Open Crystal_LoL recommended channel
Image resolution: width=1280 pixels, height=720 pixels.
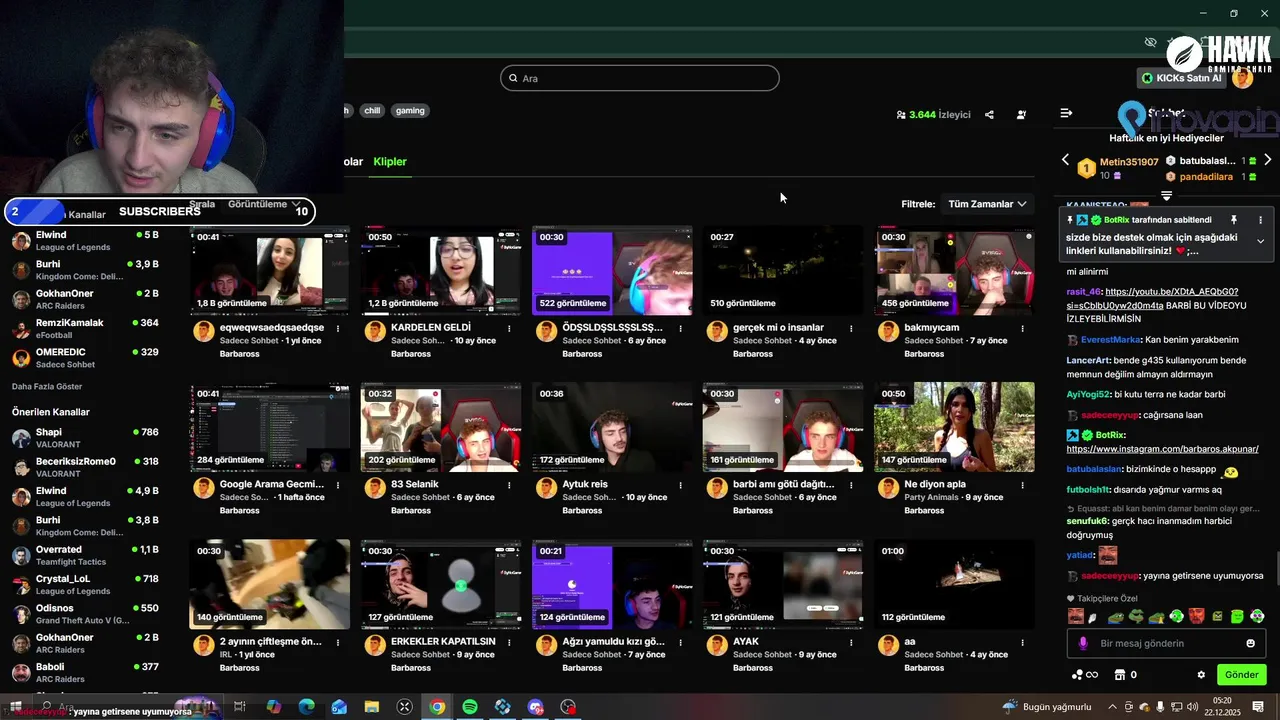(87, 585)
